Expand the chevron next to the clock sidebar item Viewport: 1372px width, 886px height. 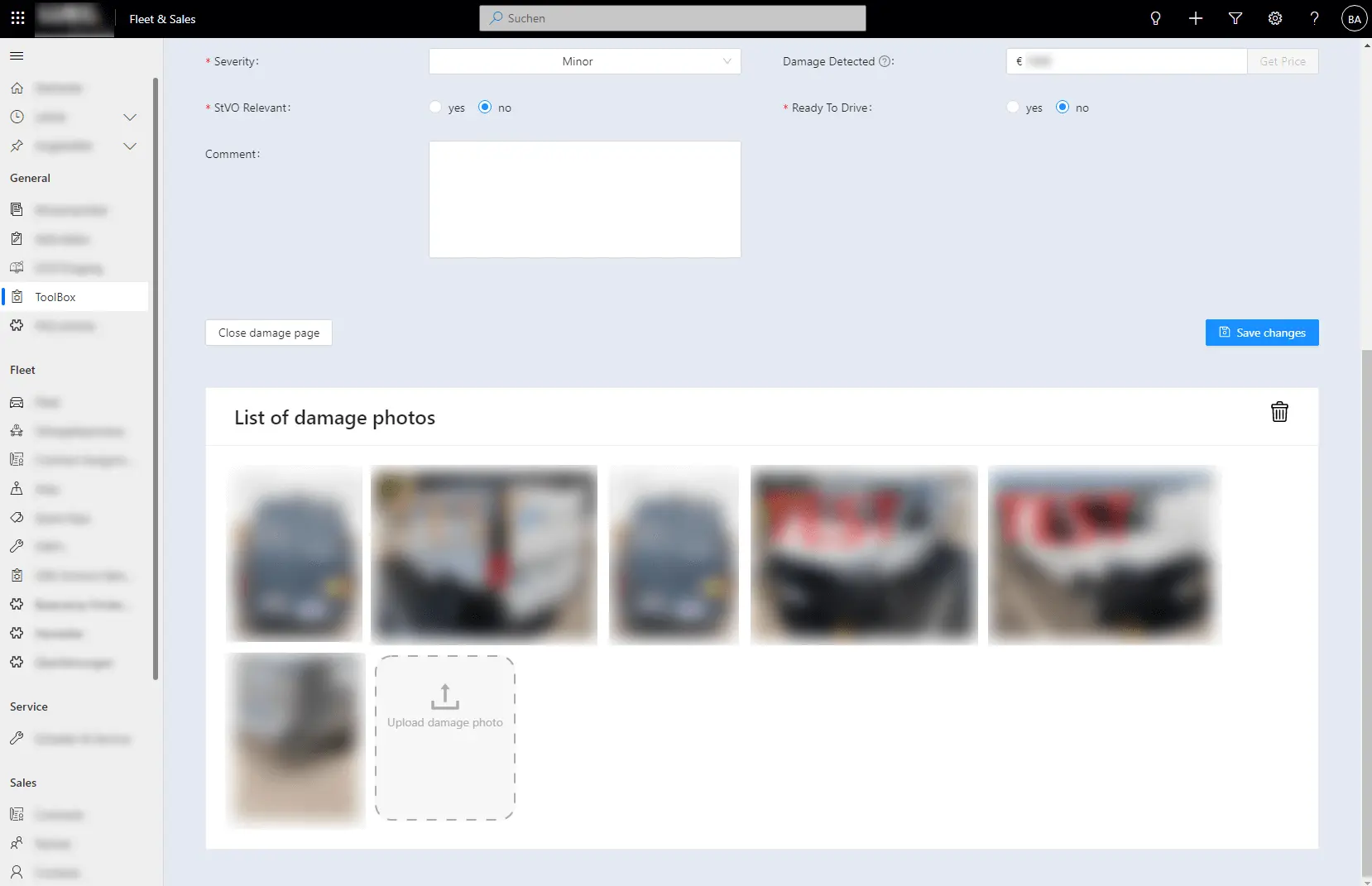point(130,117)
